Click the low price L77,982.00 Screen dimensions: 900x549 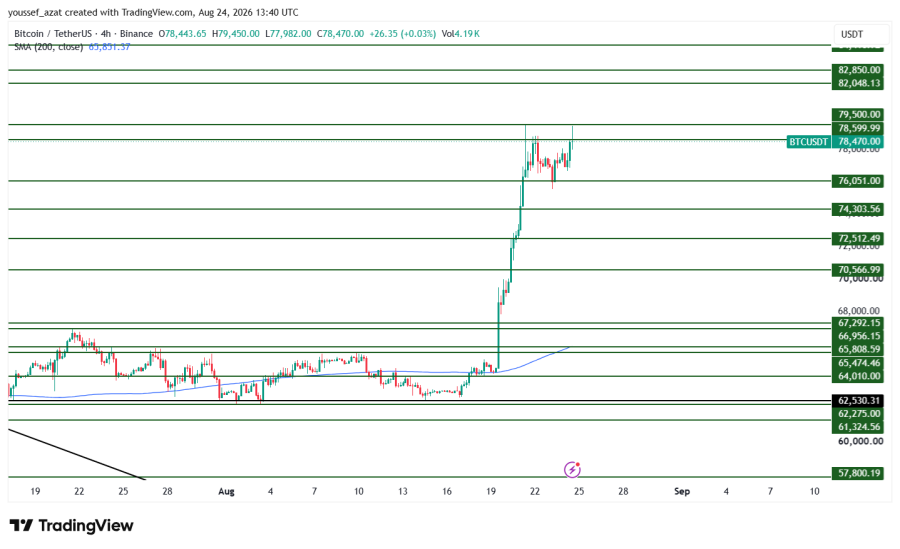pyautogui.click(x=288, y=34)
